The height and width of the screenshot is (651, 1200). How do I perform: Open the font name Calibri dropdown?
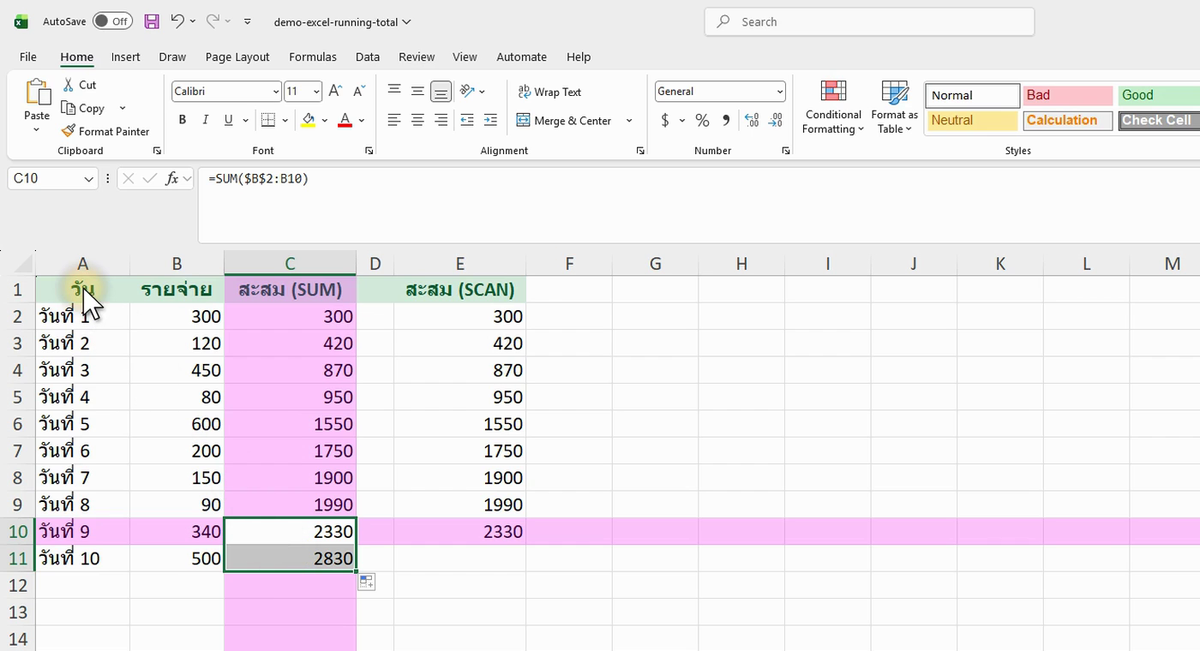(276, 91)
